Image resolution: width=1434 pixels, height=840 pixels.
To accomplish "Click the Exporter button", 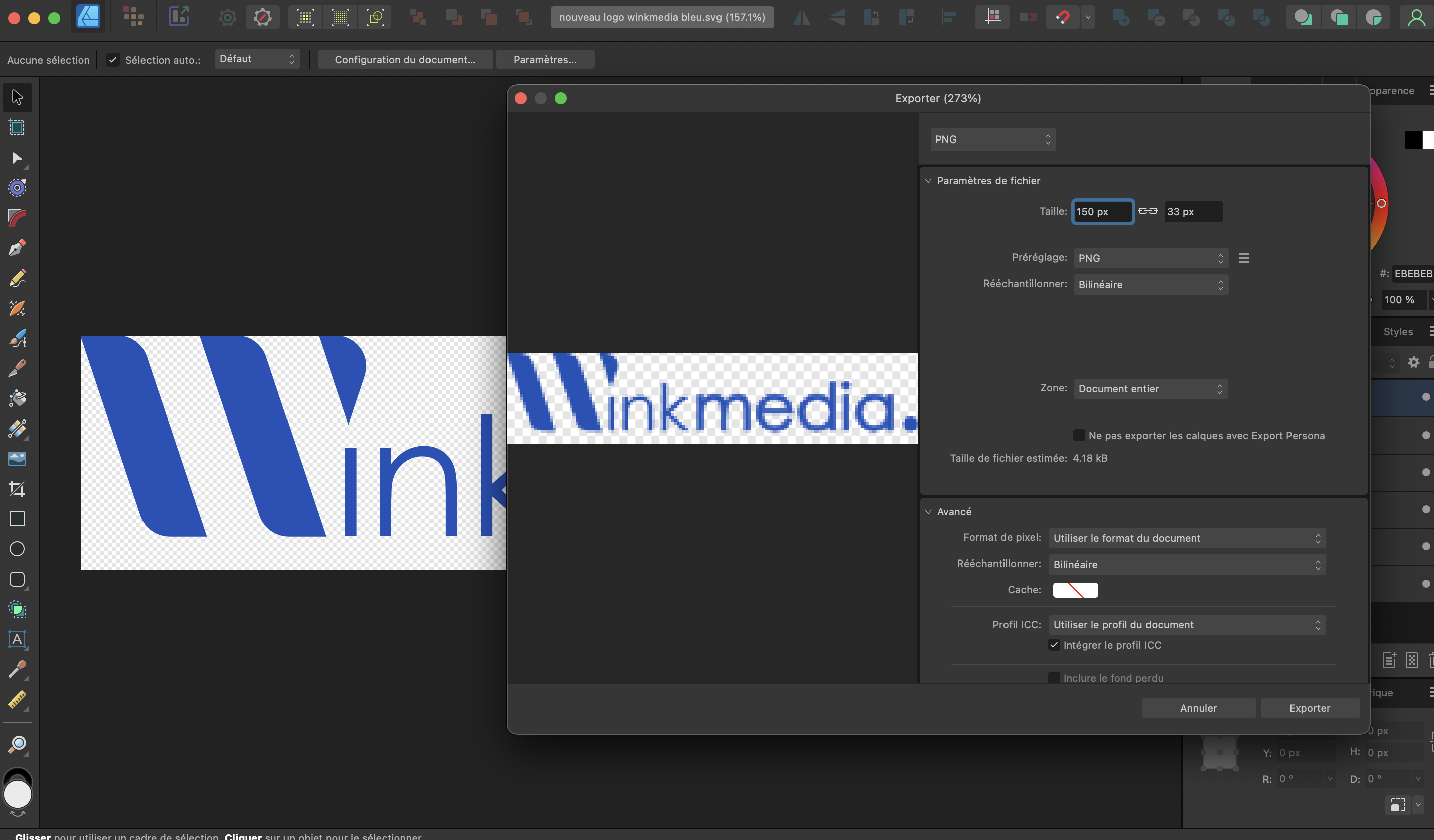I will click(1310, 708).
